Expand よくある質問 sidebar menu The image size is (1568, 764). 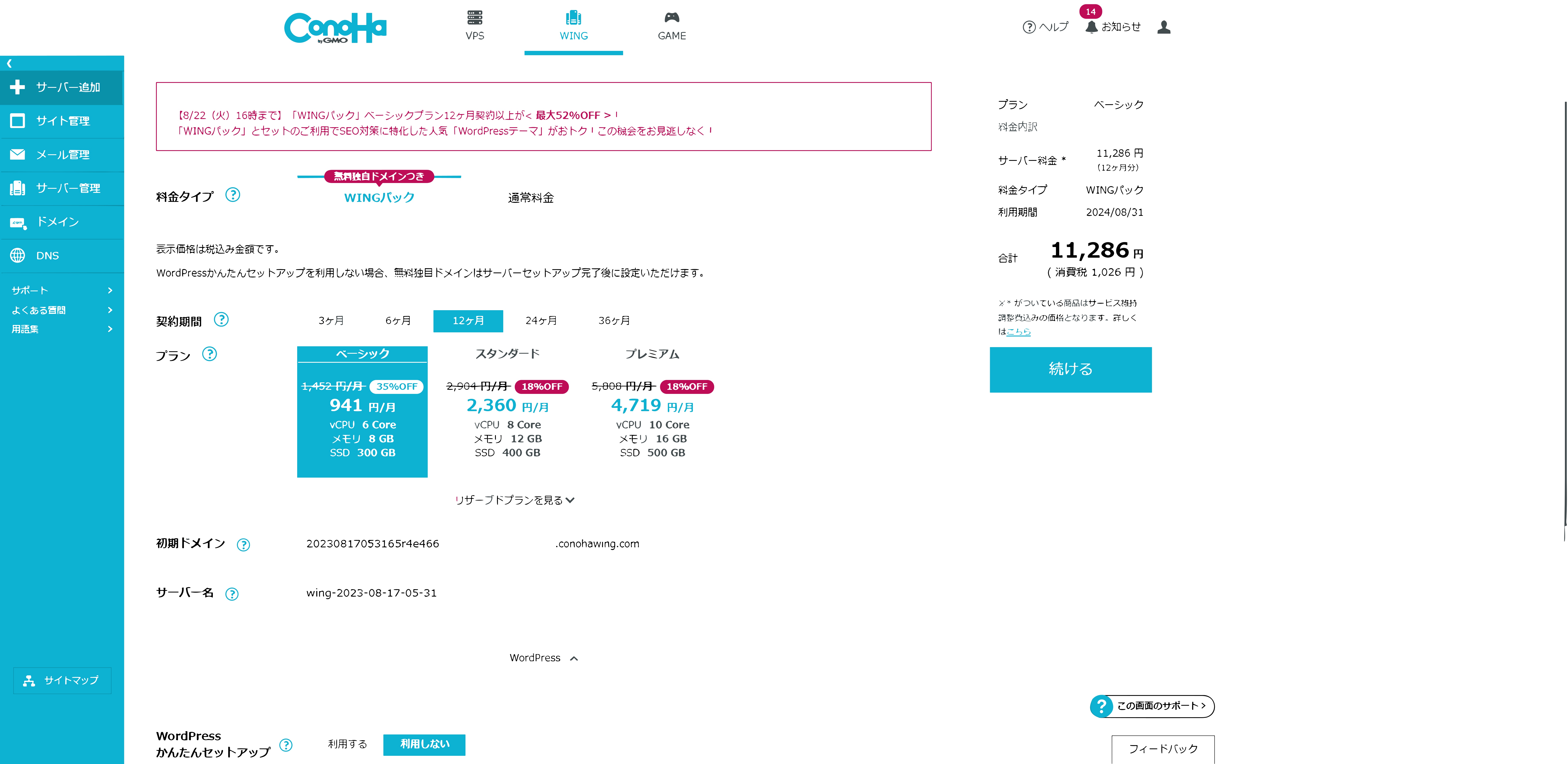62,310
